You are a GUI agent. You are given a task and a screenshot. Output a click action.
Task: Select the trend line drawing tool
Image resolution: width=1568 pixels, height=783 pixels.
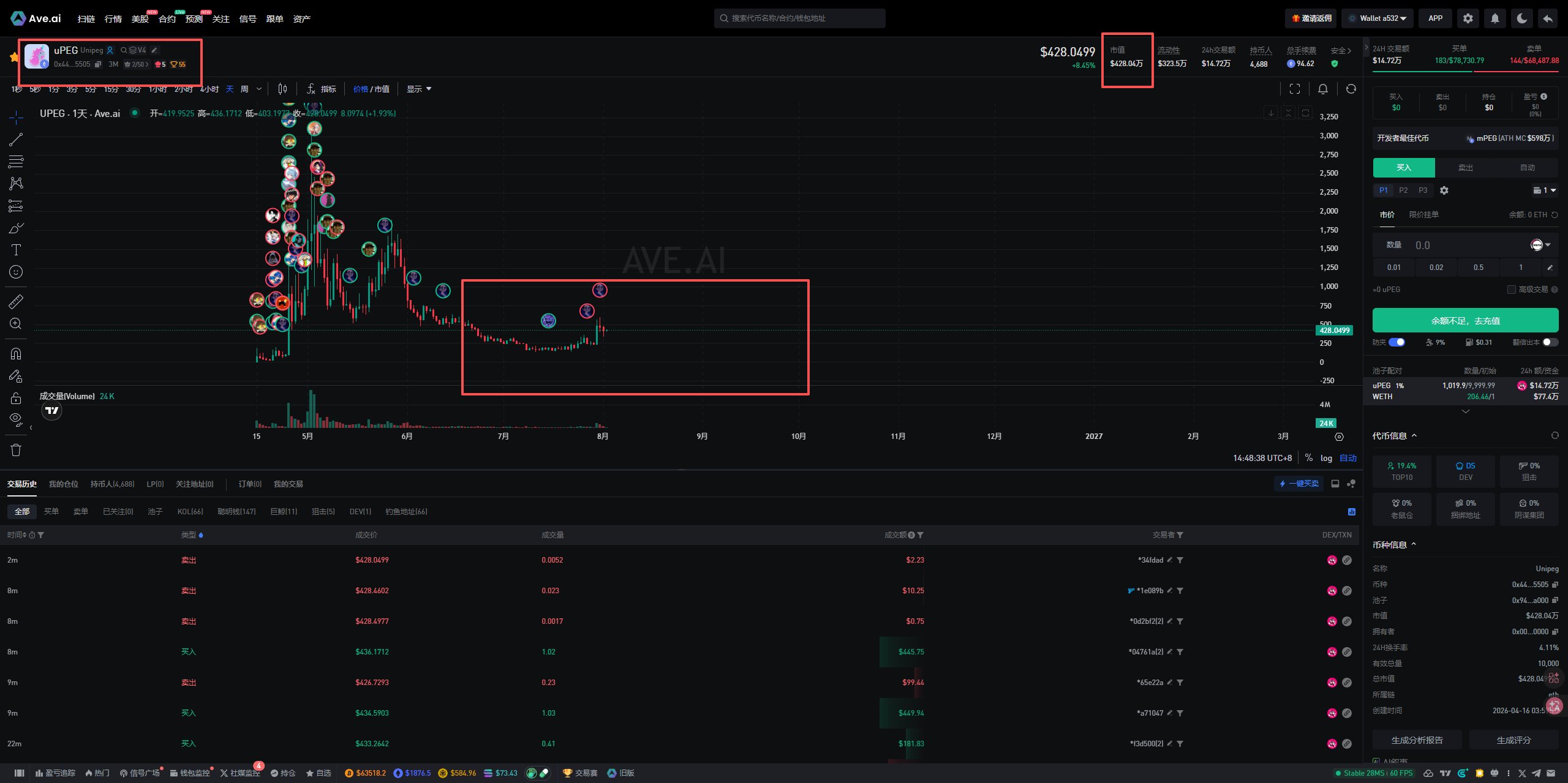coord(16,140)
